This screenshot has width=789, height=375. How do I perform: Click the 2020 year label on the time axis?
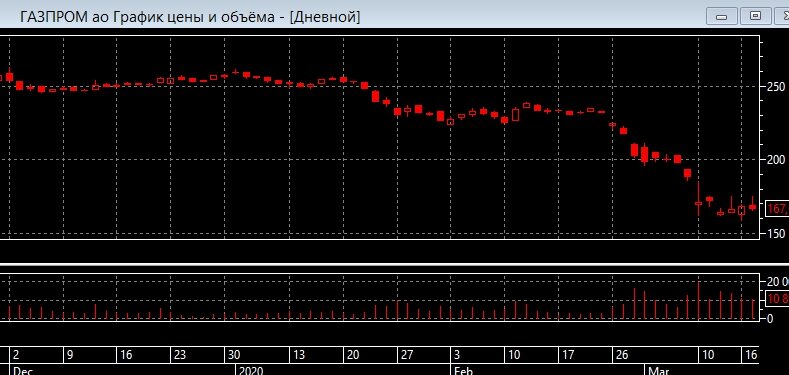pos(250,371)
